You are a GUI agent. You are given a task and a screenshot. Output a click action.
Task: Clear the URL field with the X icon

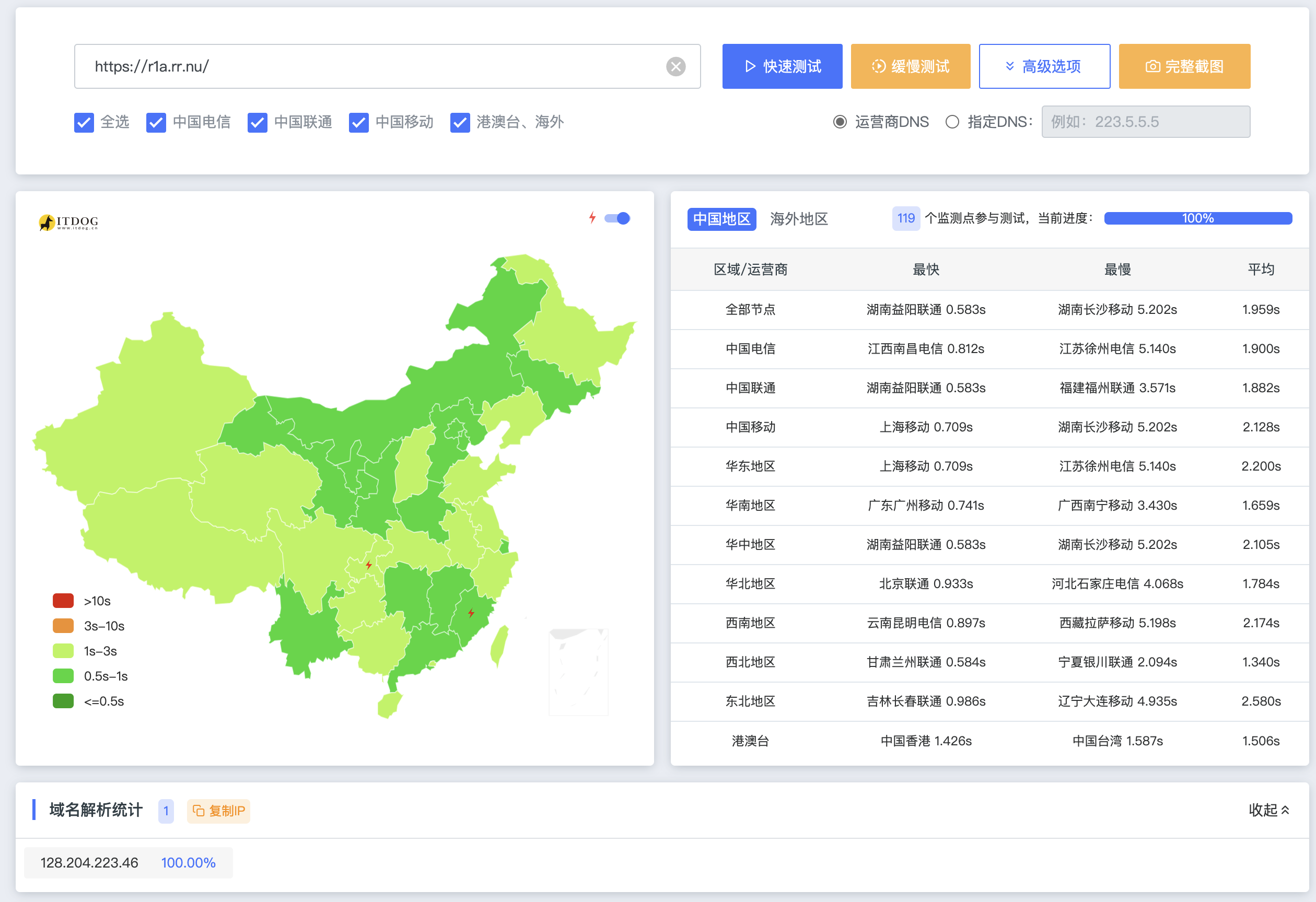point(676,67)
